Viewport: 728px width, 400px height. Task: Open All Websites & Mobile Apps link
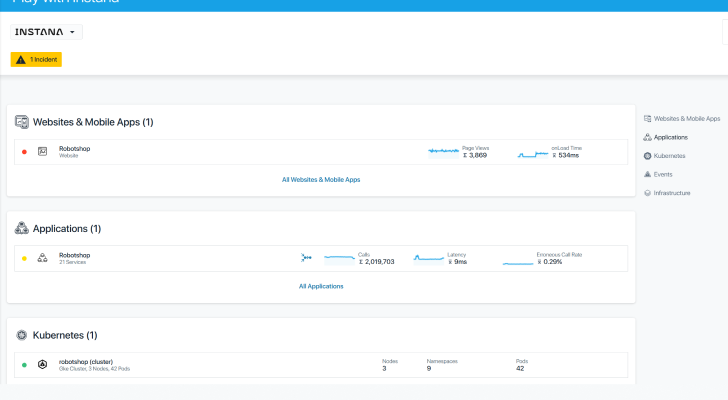coord(321,180)
